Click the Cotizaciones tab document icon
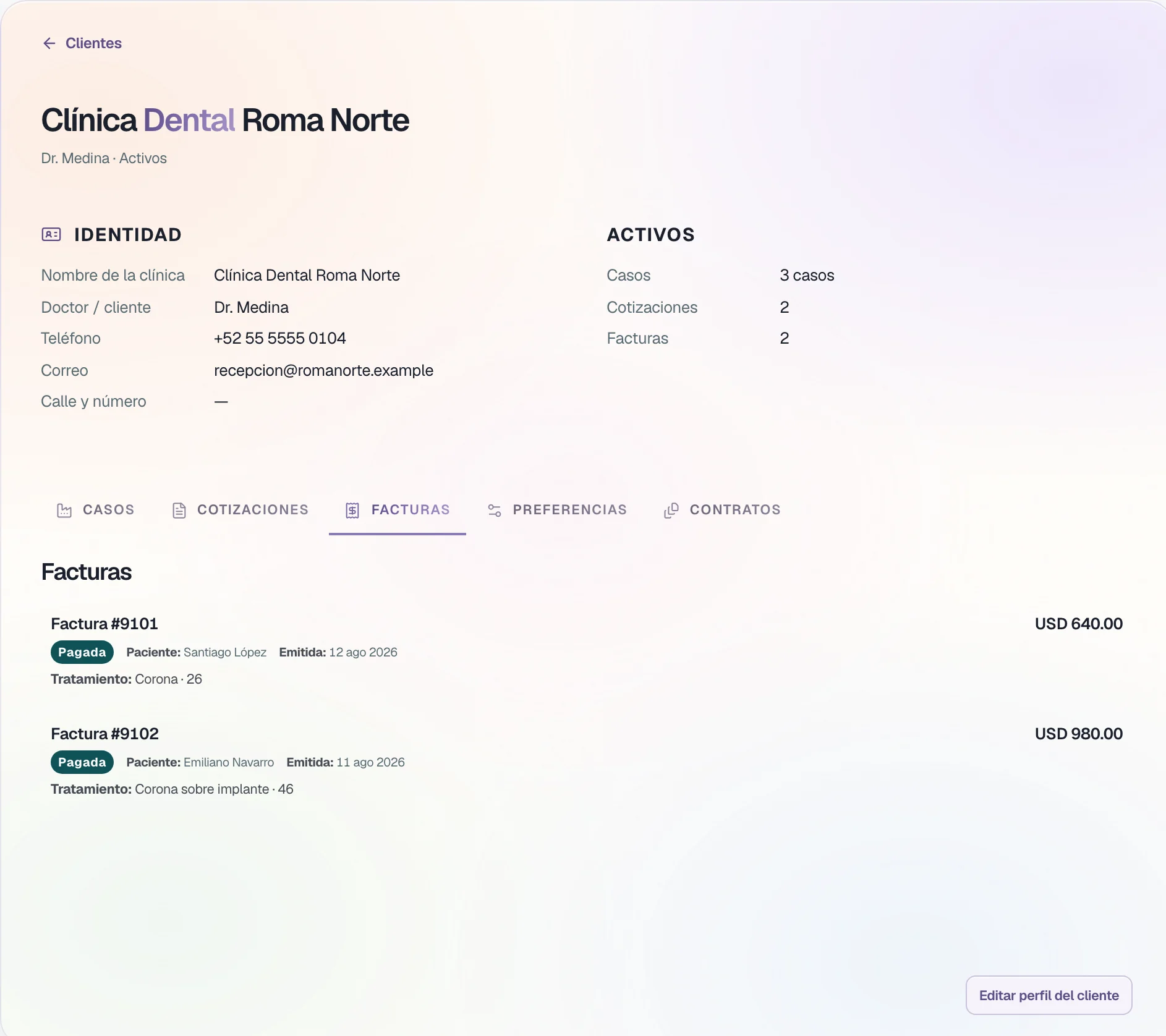Viewport: 1166px width, 1036px height. (179, 511)
